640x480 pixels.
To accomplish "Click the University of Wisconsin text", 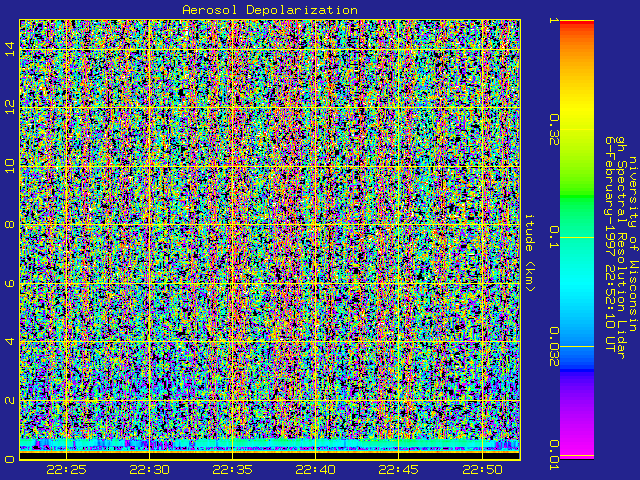I will (632, 244).
